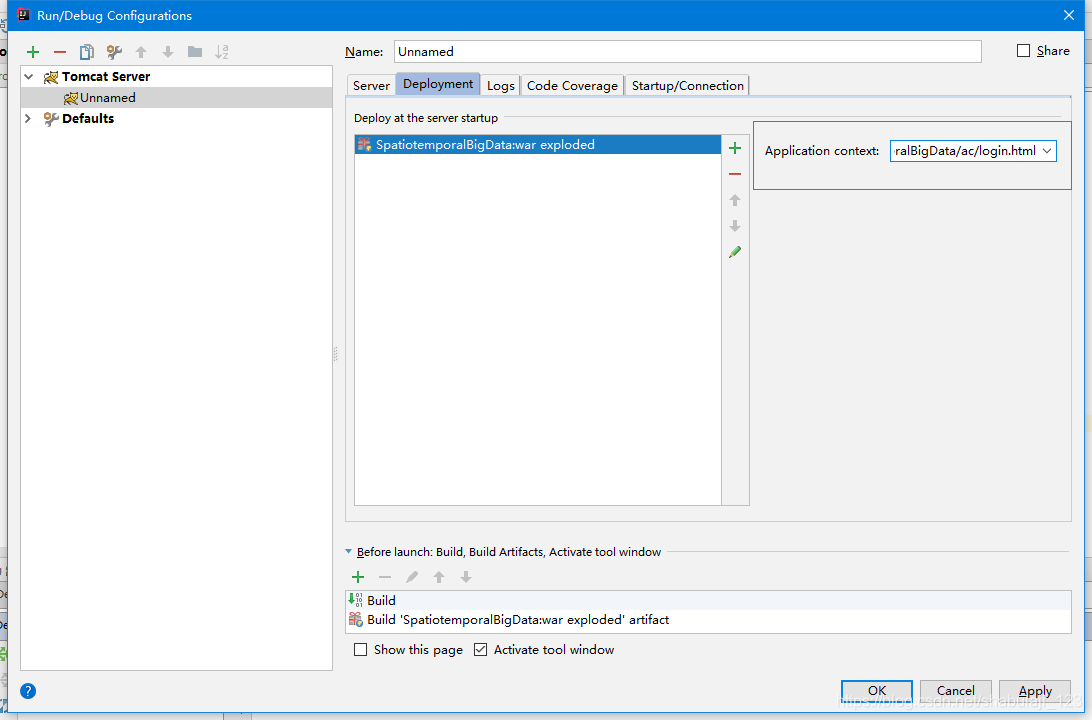Image resolution: width=1092 pixels, height=720 pixels.
Task: Edit before launch task pencil icon
Action: click(412, 577)
